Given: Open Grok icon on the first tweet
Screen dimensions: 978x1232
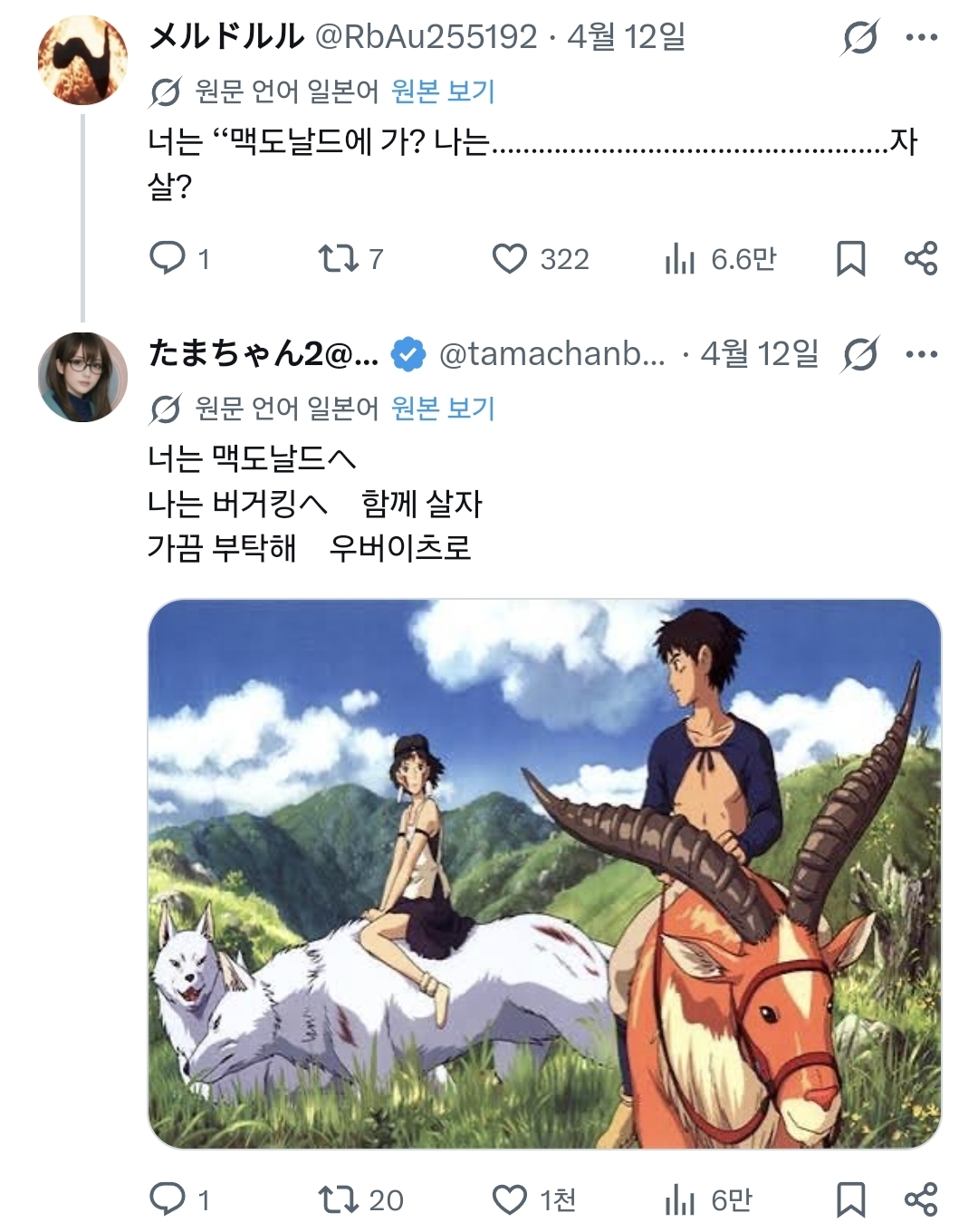Looking at the screenshot, I should [x=859, y=38].
